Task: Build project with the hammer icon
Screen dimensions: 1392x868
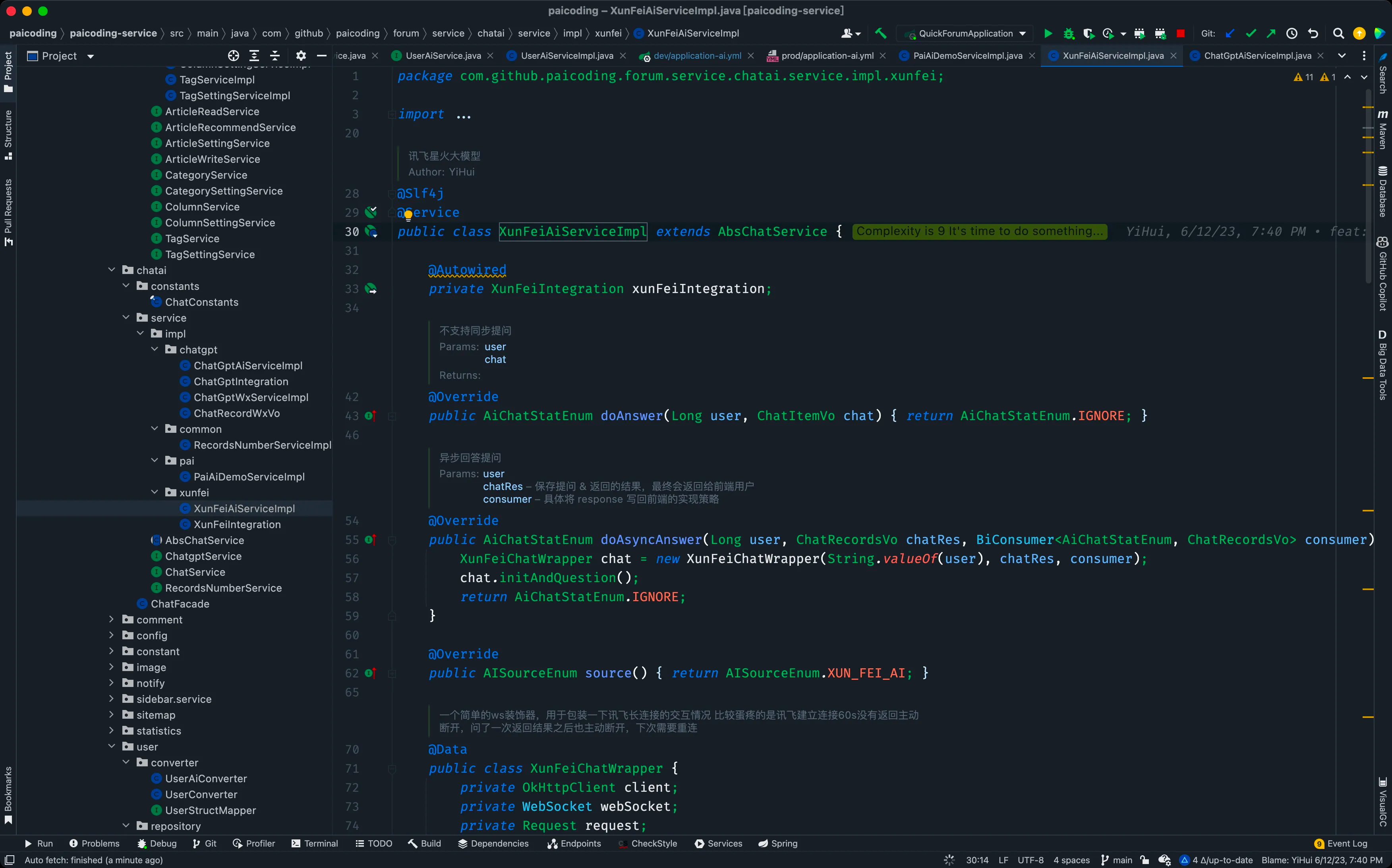Action: click(x=880, y=33)
